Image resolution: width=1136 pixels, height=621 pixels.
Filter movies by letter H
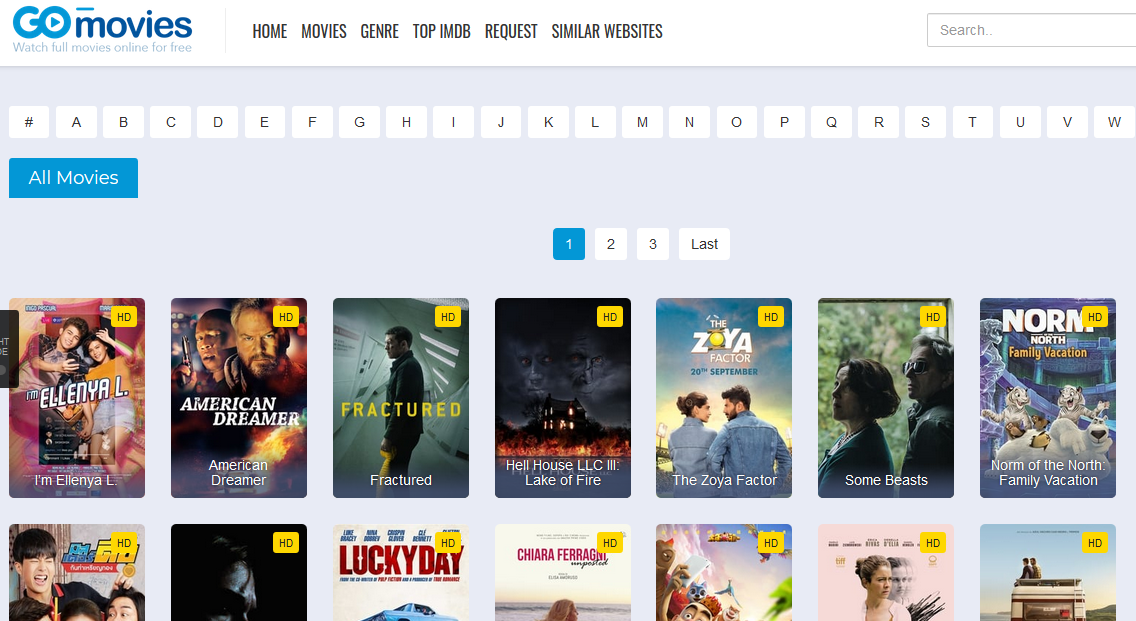click(x=406, y=122)
